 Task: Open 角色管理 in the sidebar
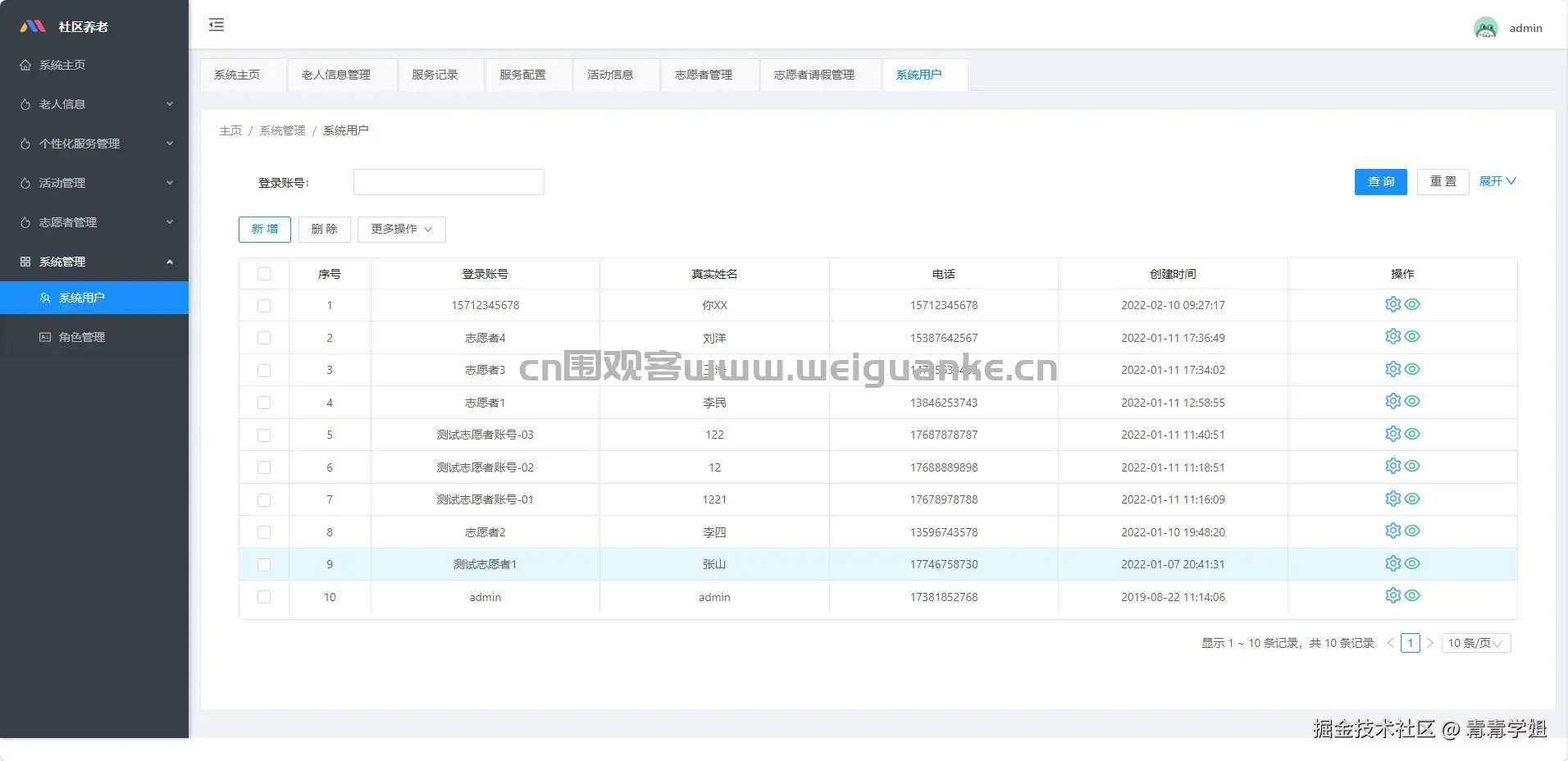pyautogui.click(x=94, y=337)
